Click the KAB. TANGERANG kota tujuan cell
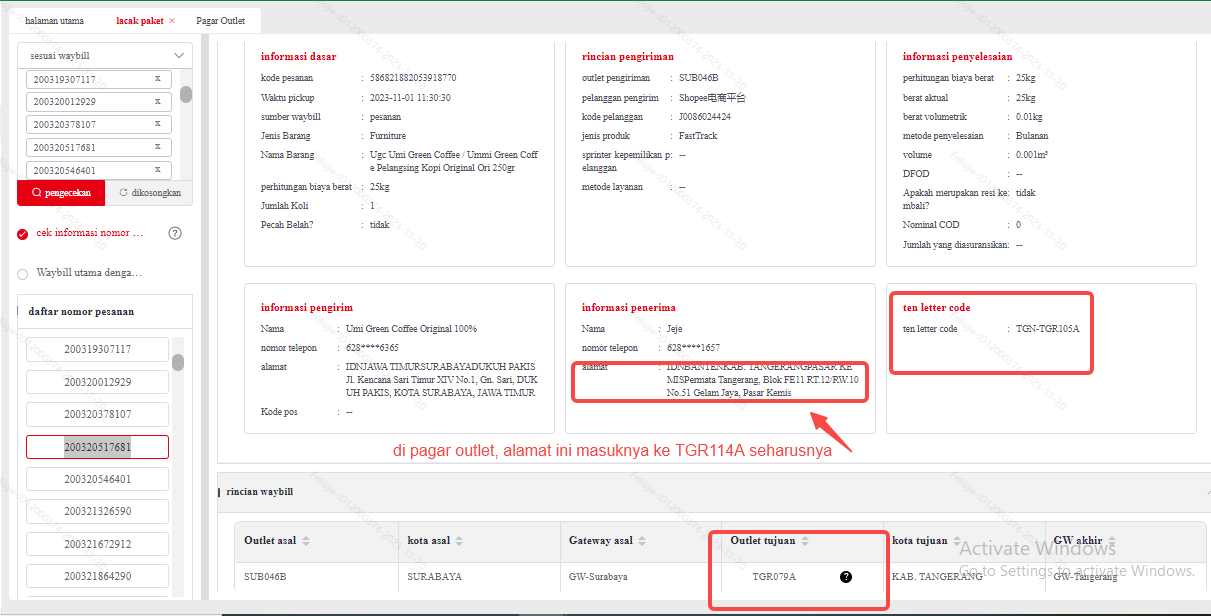Viewport: 1211px width, 616px height. [937, 577]
